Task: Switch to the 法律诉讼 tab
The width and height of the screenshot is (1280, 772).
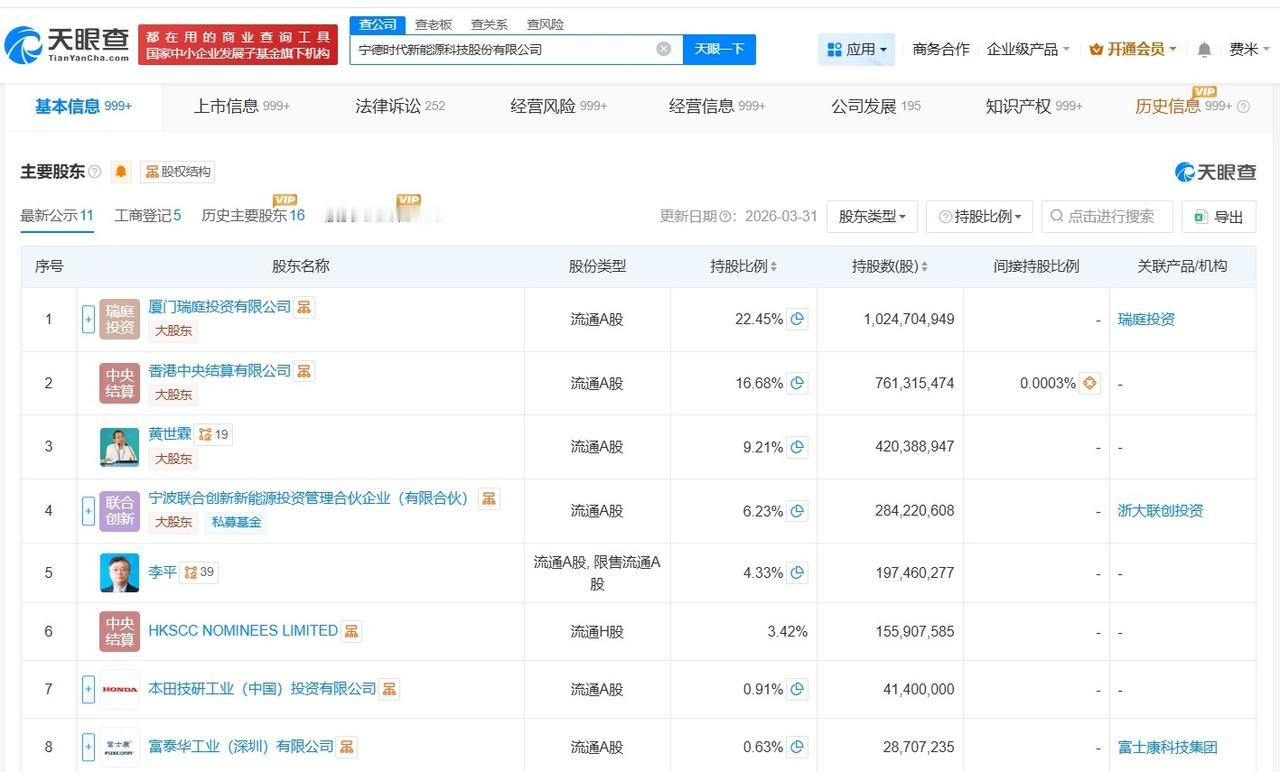Action: [x=399, y=106]
